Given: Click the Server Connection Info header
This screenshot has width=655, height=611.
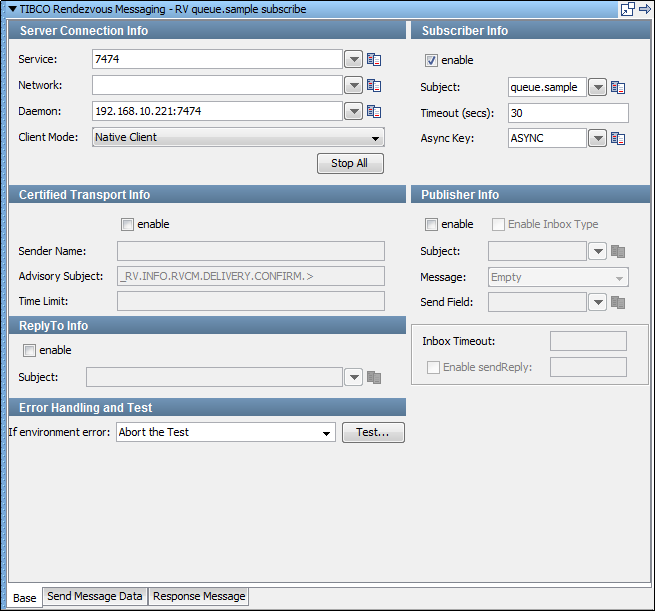Looking at the screenshot, I should [207, 31].
